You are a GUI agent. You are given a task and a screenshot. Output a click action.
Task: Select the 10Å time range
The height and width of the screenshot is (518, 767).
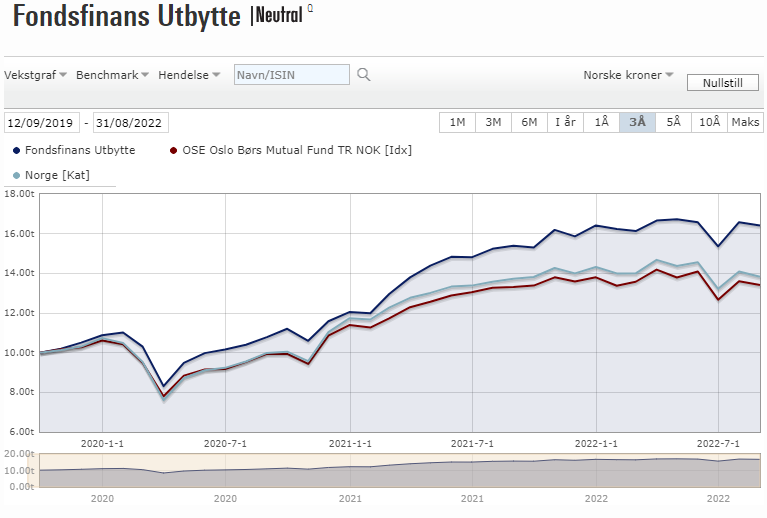tap(709, 122)
